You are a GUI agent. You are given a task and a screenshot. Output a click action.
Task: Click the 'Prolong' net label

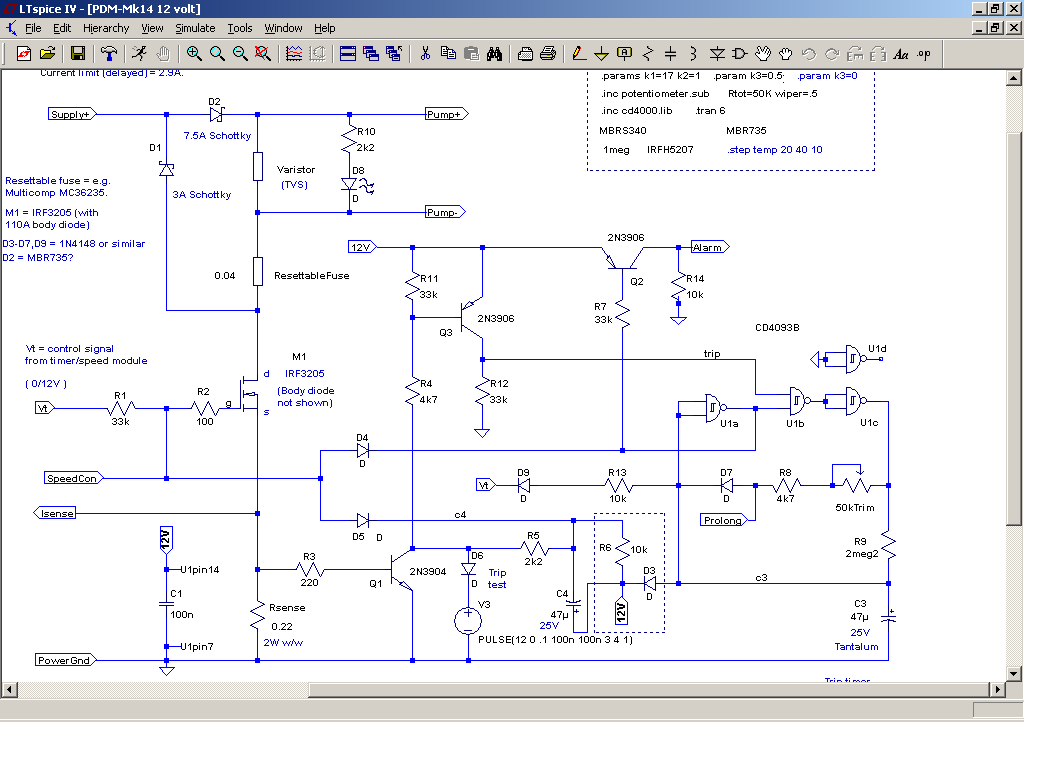coord(725,520)
